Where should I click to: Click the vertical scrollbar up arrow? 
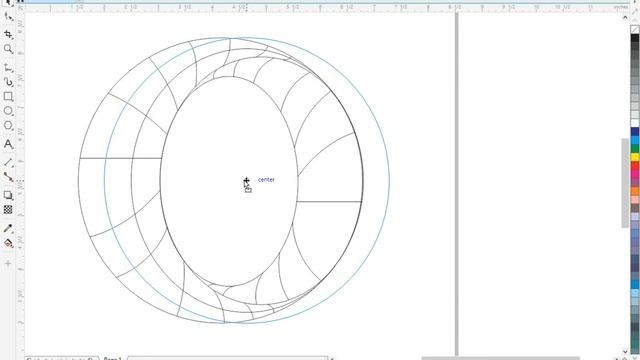625,18
